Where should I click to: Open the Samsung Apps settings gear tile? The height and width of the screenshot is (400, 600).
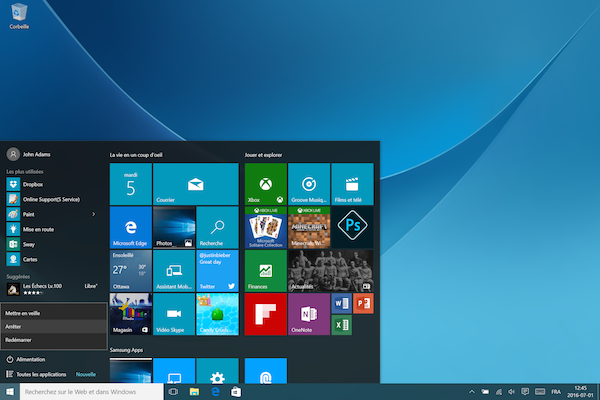(x=217, y=371)
